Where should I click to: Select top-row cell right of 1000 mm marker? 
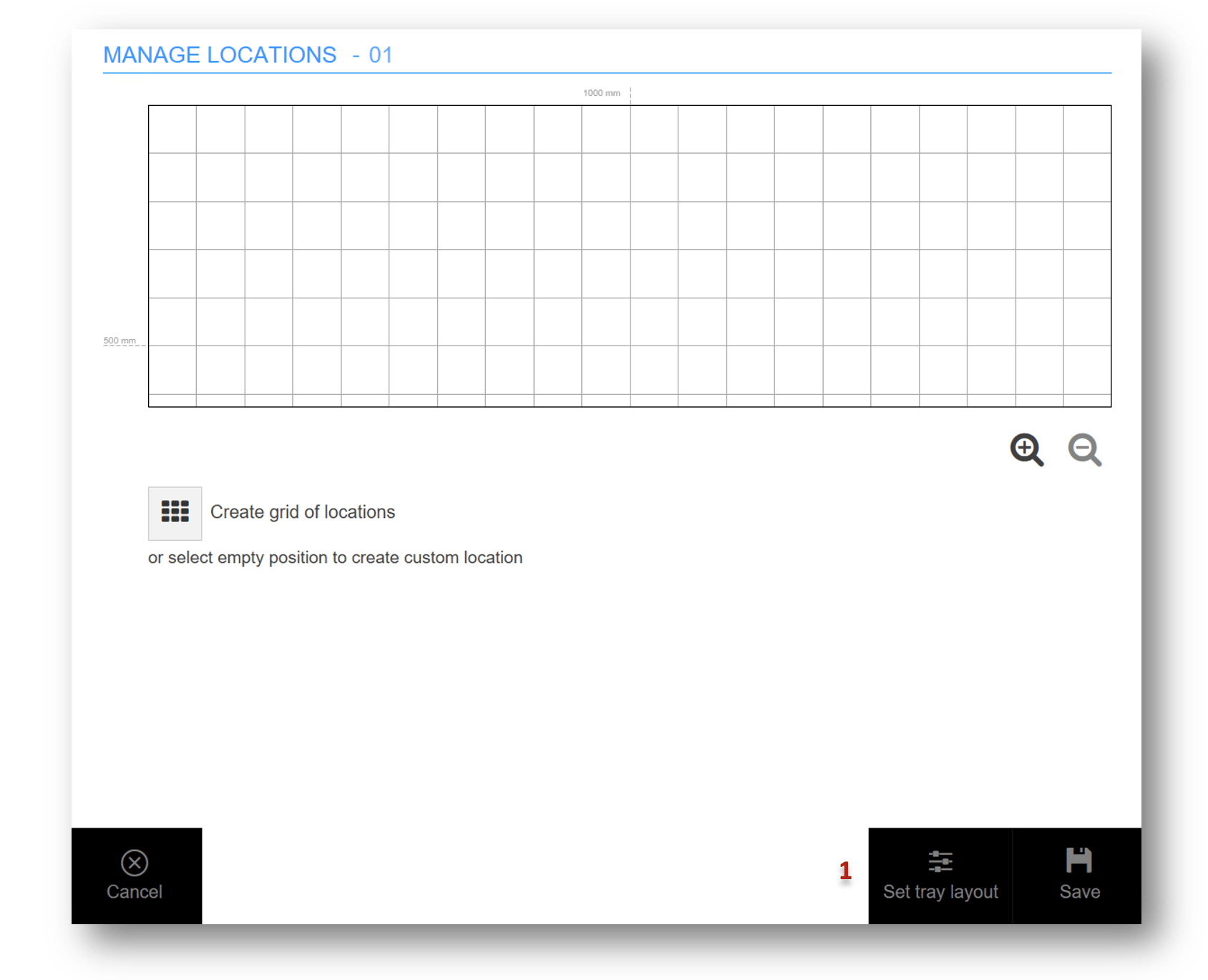(654, 129)
